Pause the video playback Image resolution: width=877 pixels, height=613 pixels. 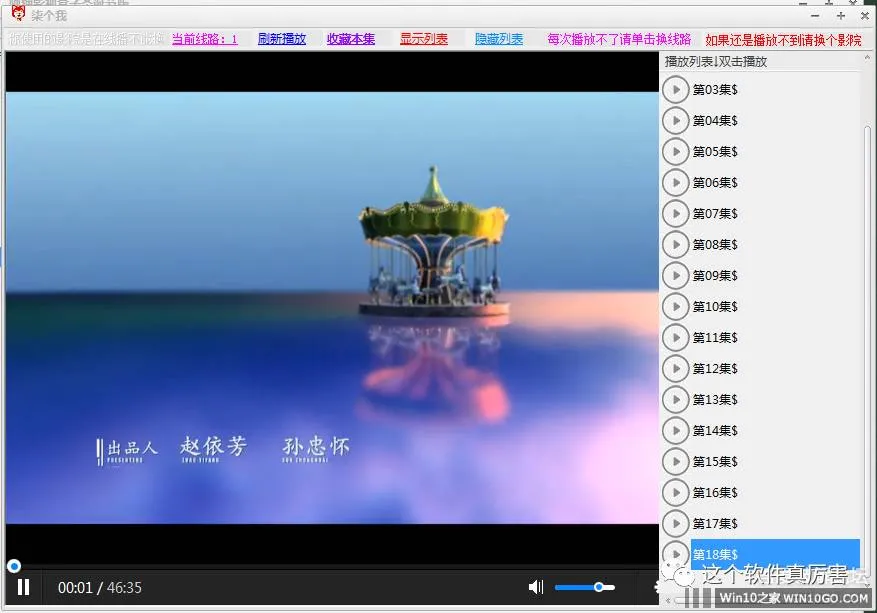23,587
